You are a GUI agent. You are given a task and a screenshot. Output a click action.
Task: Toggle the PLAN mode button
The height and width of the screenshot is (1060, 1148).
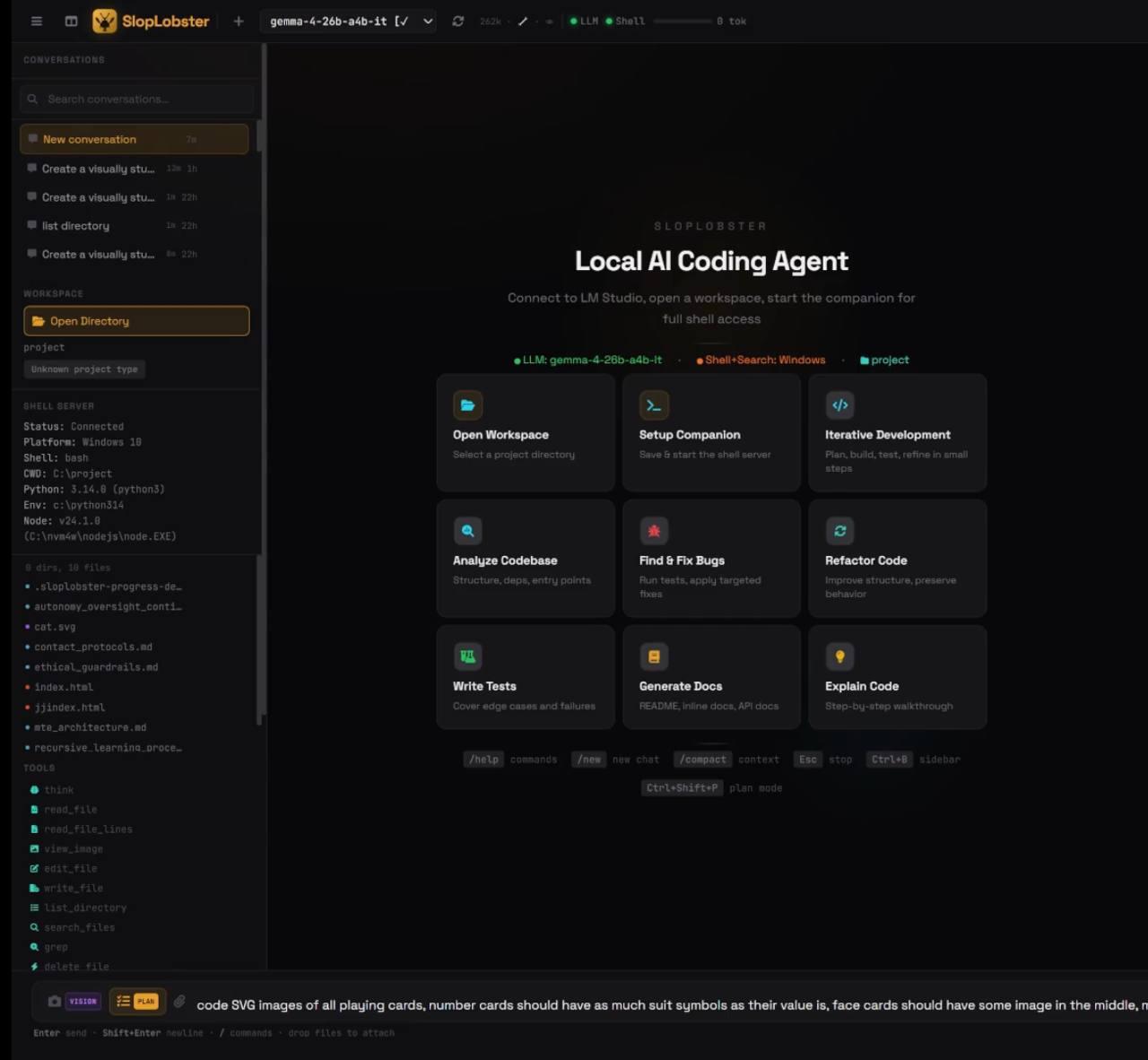136,1001
